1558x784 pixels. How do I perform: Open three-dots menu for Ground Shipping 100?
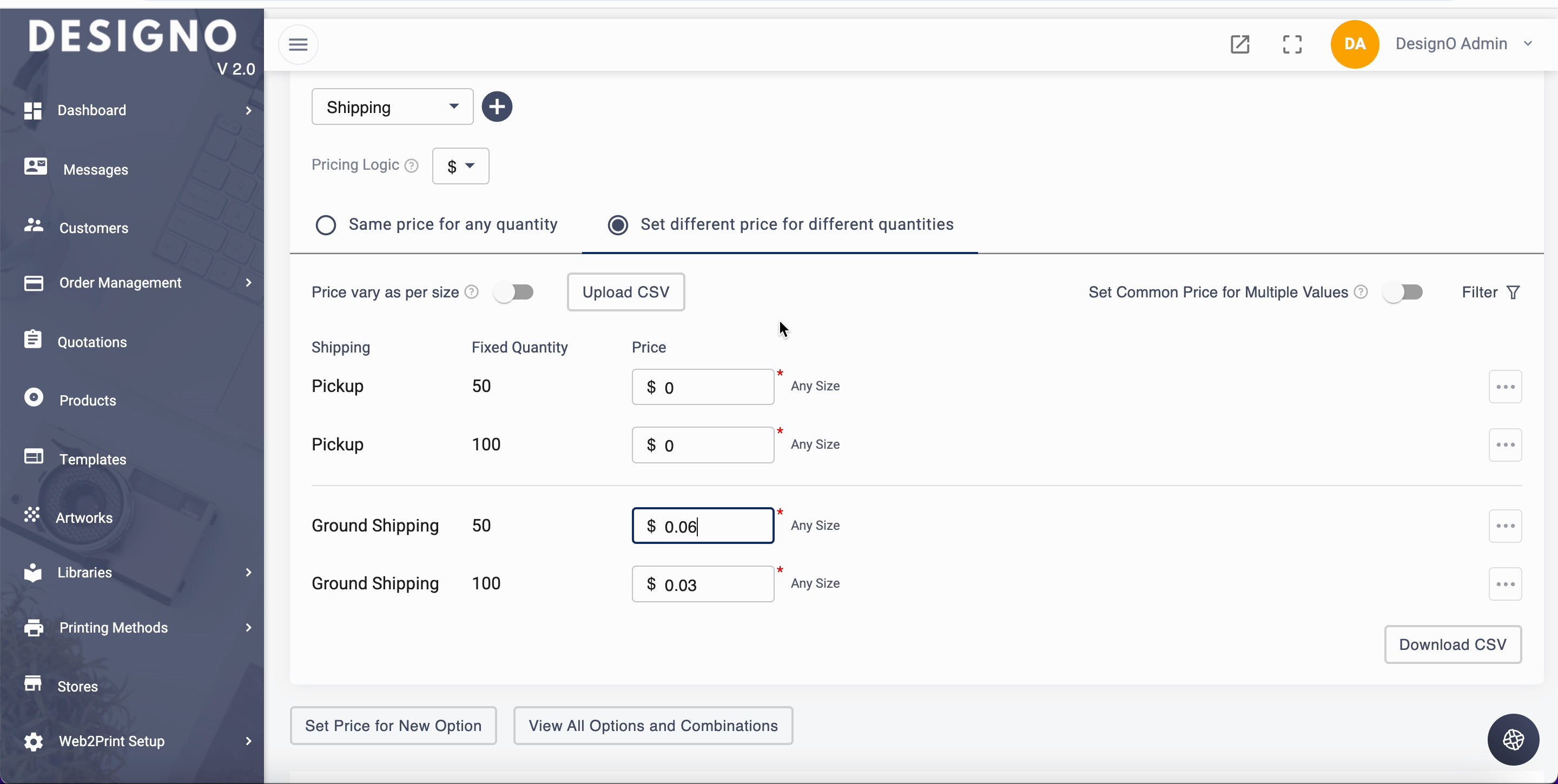coord(1505,584)
